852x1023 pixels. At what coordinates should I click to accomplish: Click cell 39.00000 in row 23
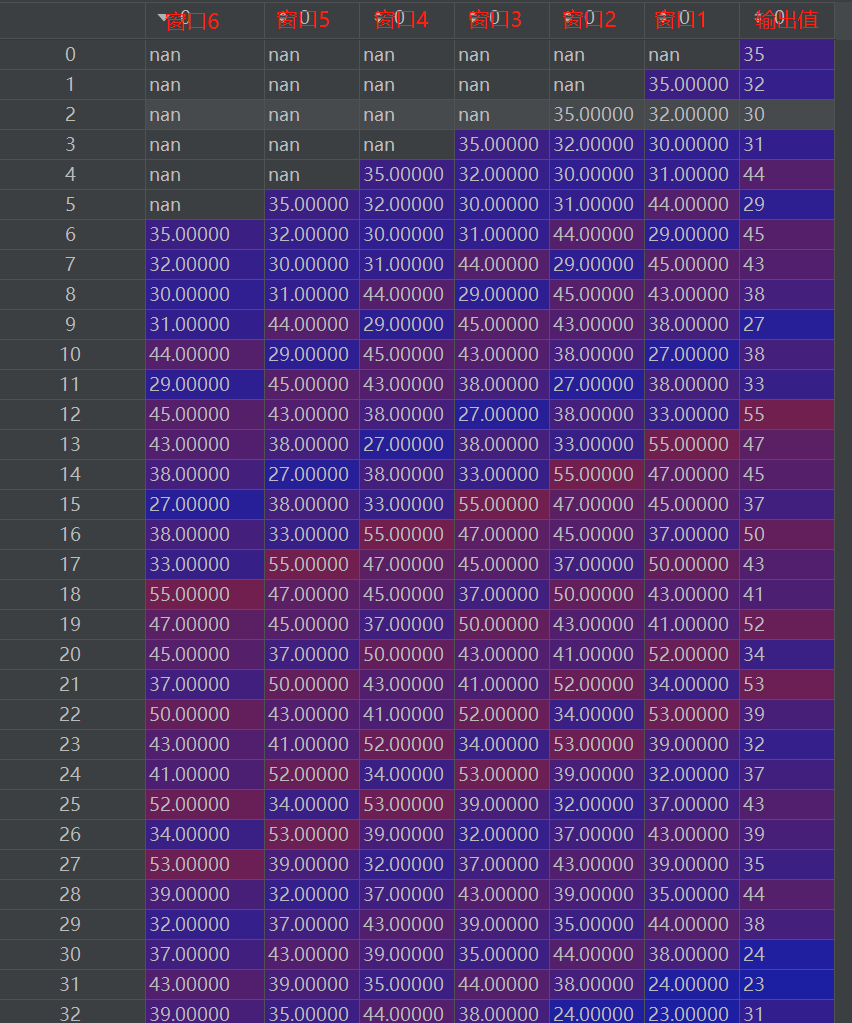coord(692,744)
